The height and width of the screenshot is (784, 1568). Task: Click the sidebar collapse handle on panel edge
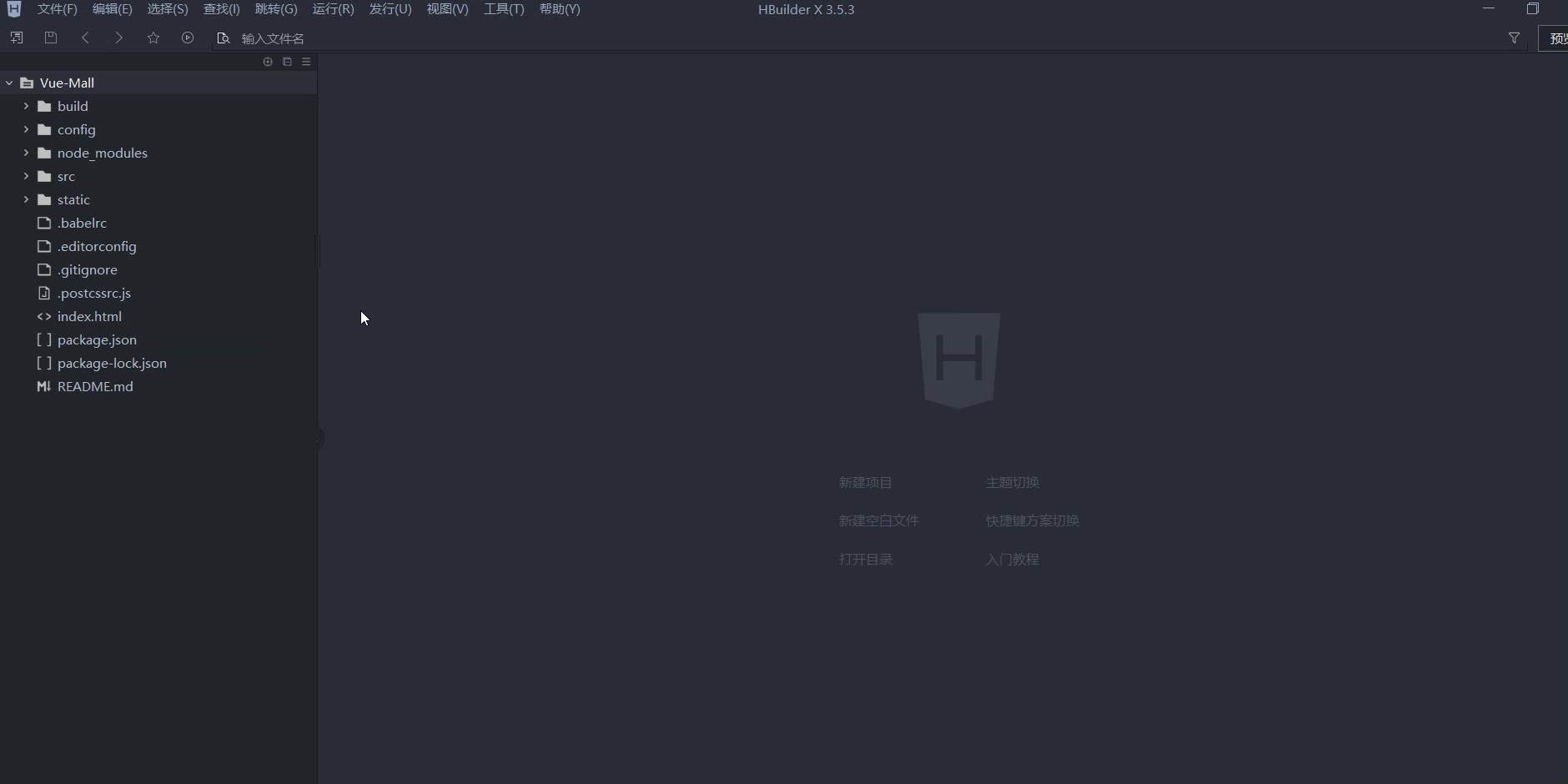[319, 438]
